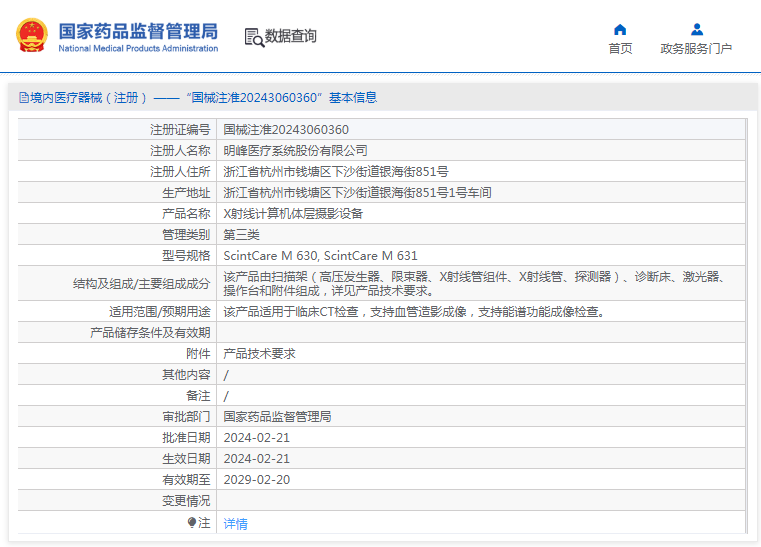
Task: Select the X射线计算机体层摄影设备 product name
Action: coord(293,214)
